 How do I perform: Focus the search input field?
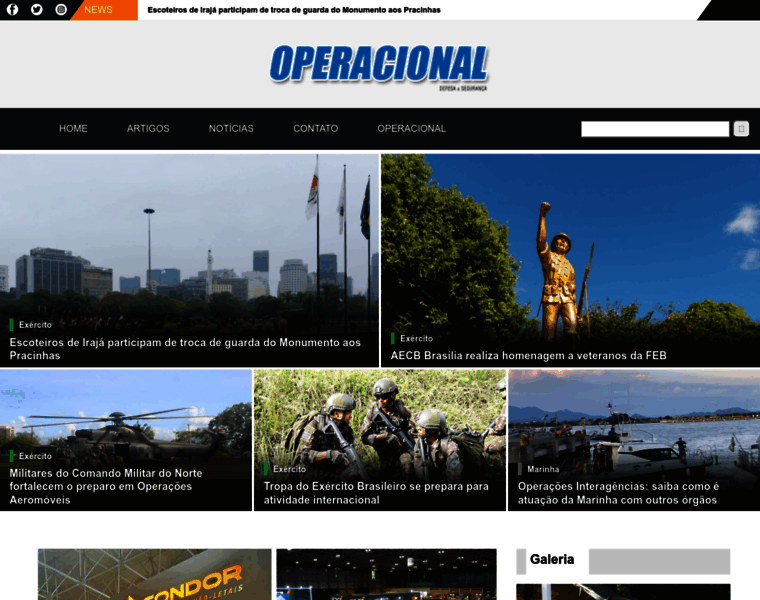[655, 129]
